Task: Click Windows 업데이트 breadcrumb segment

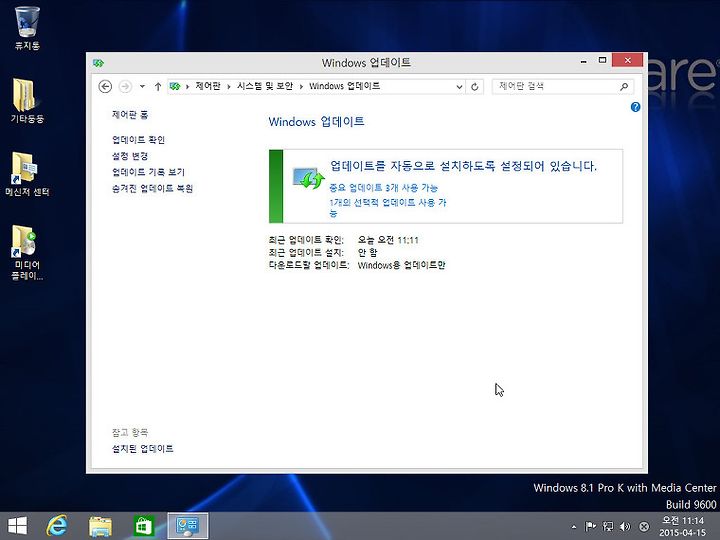Action: pyautogui.click(x=344, y=86)
